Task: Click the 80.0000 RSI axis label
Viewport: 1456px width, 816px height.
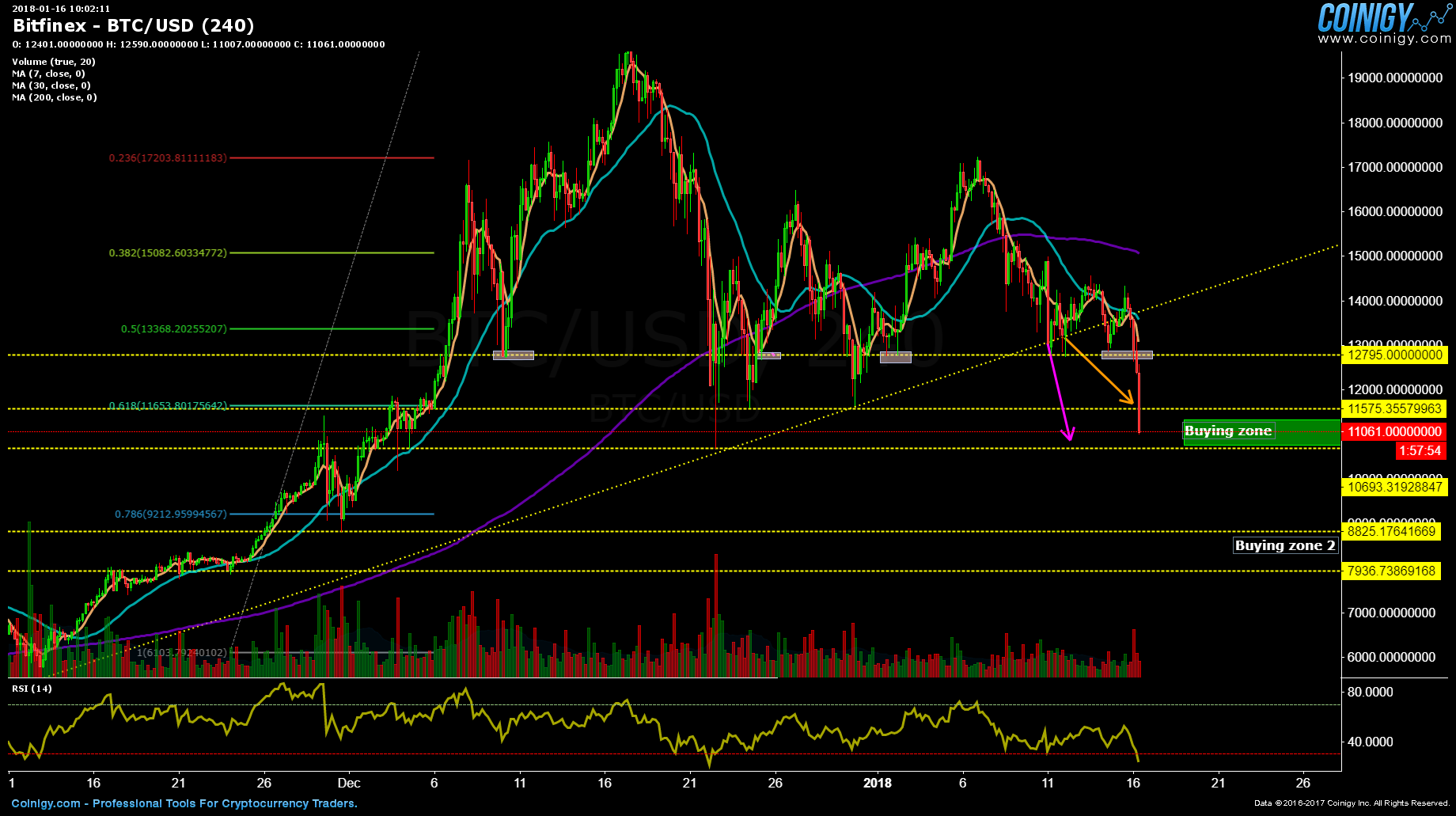Action: (x=1371, y=693)
